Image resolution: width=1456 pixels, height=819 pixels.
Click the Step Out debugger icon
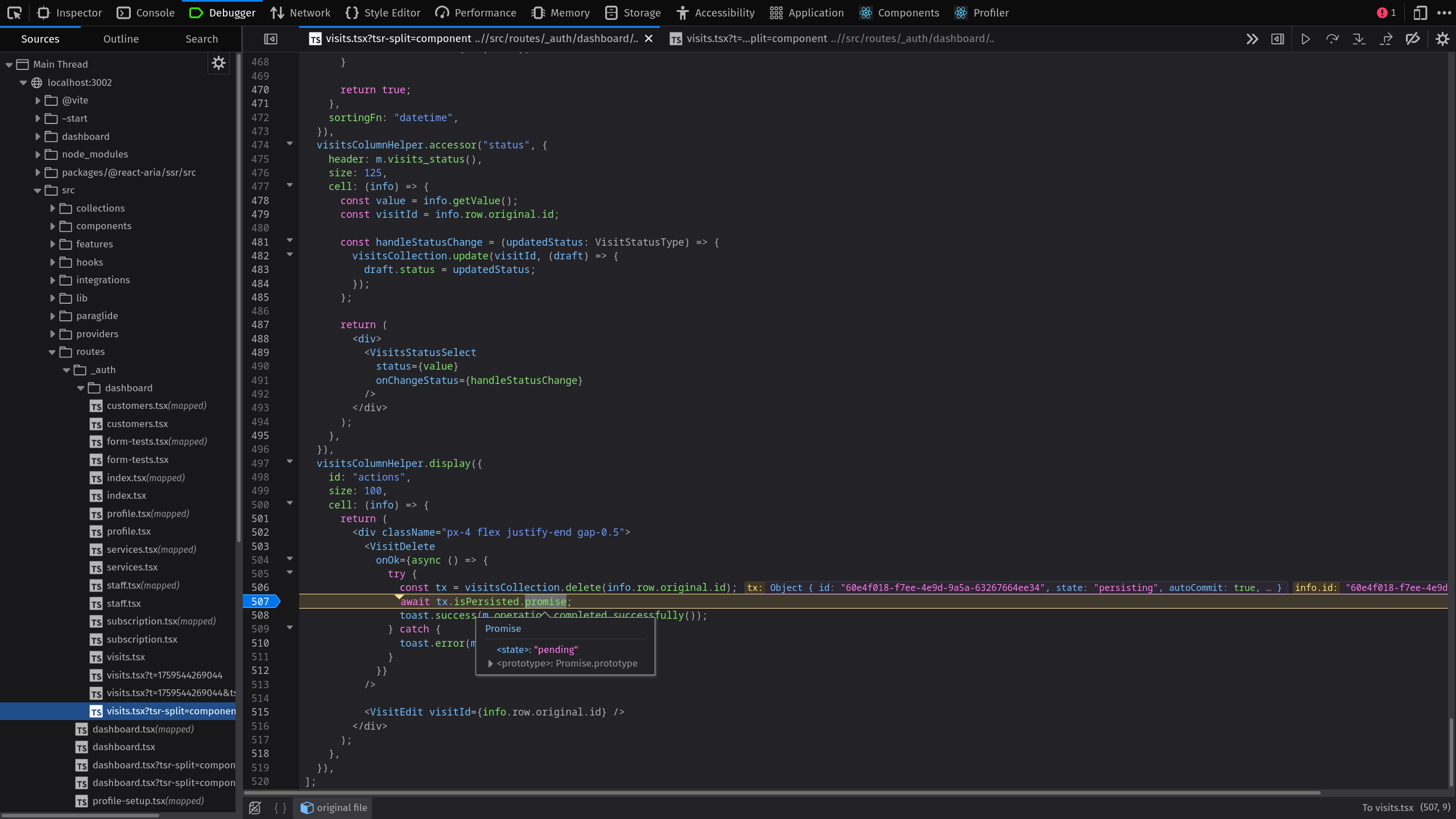click(x=1386, y=39)
